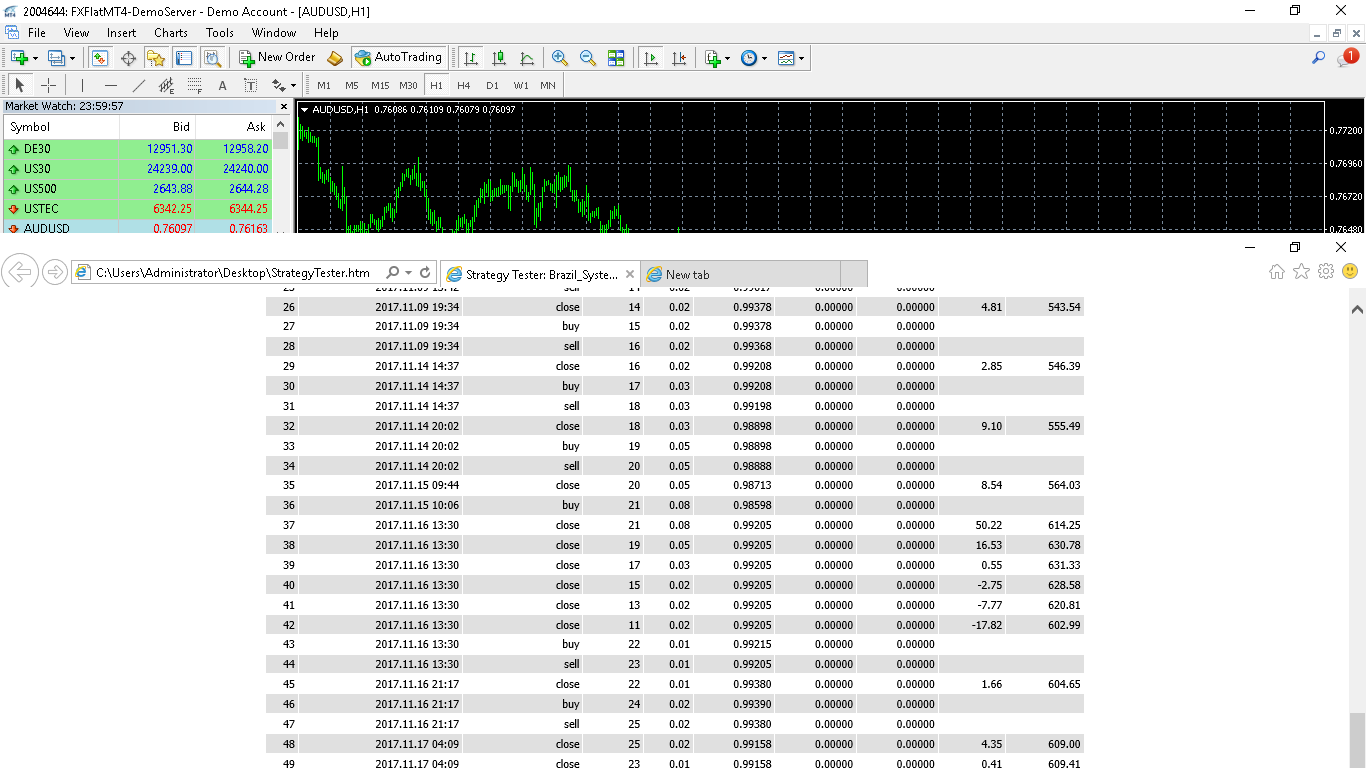Select the cursor arrow tool
1366x768 pixels.
(x=20, y=85)
